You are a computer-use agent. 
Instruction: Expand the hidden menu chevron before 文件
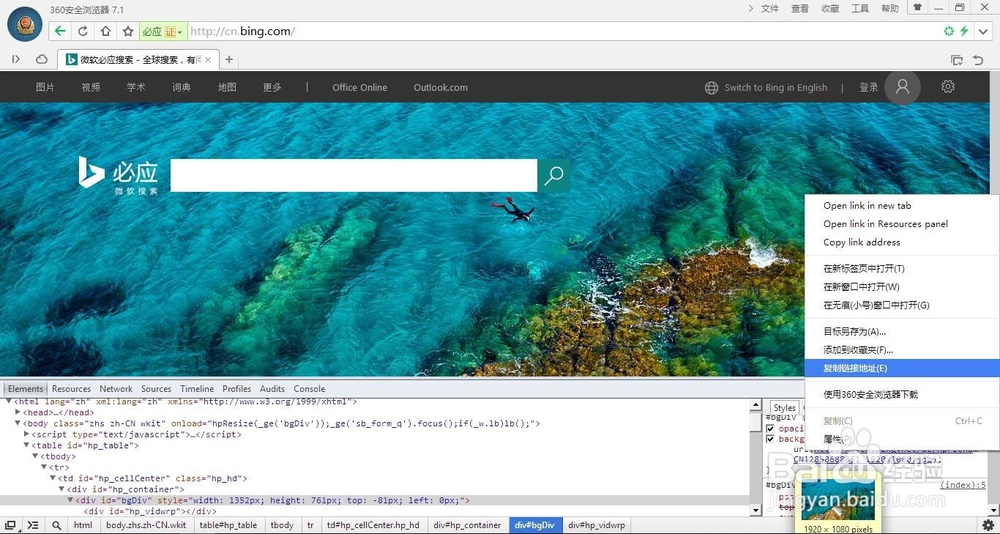[751, 8]
